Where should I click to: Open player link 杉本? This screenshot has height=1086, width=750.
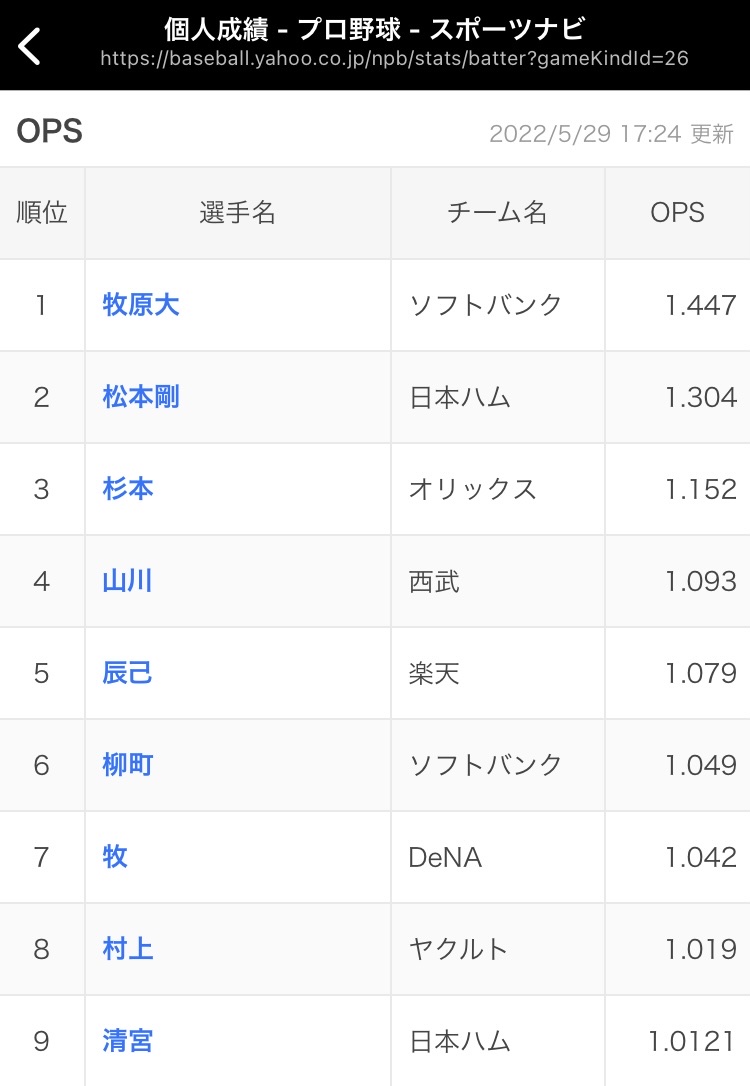(x=127, y=489)
